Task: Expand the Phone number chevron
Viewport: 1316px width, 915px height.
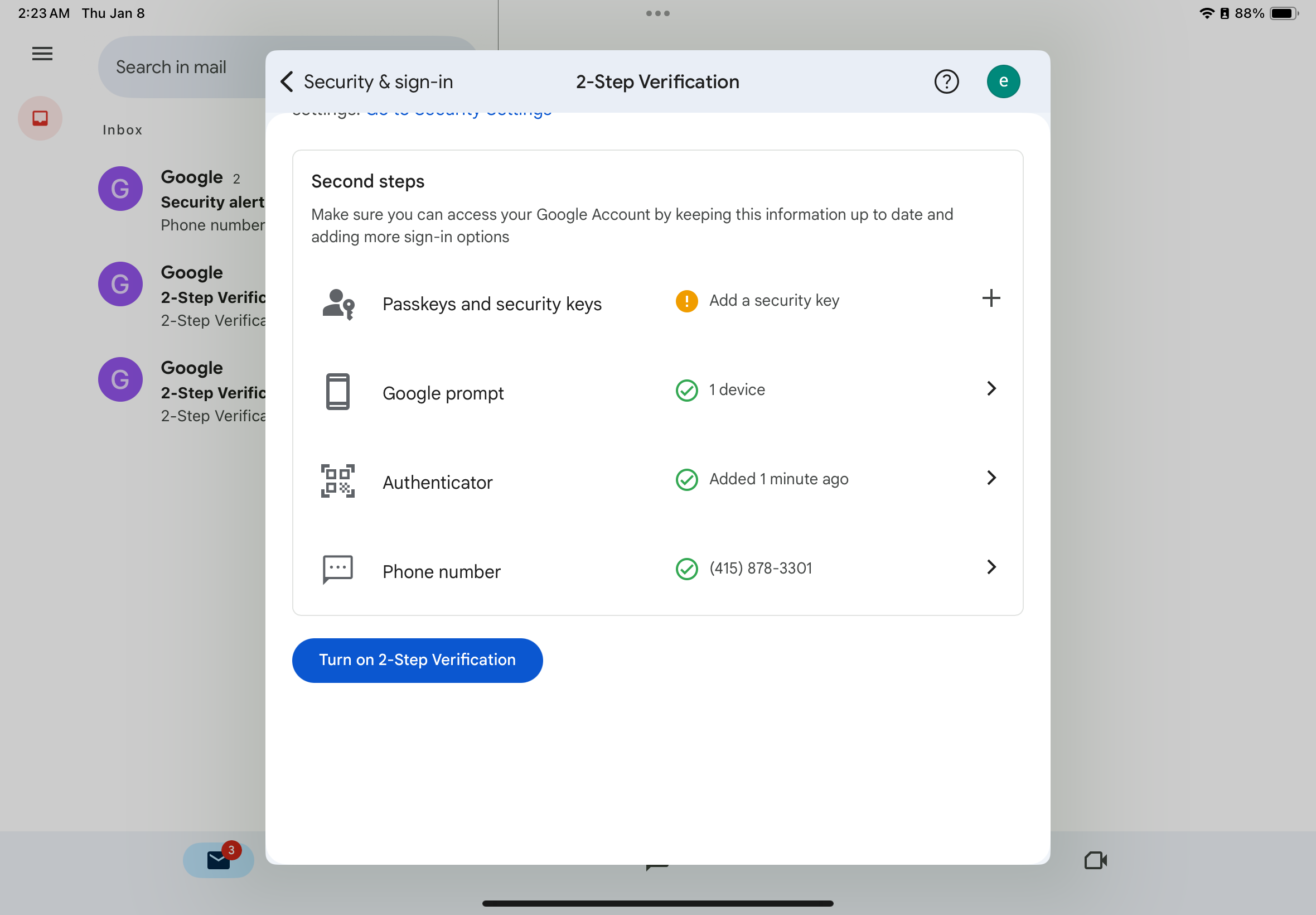Action: (991, 567)
